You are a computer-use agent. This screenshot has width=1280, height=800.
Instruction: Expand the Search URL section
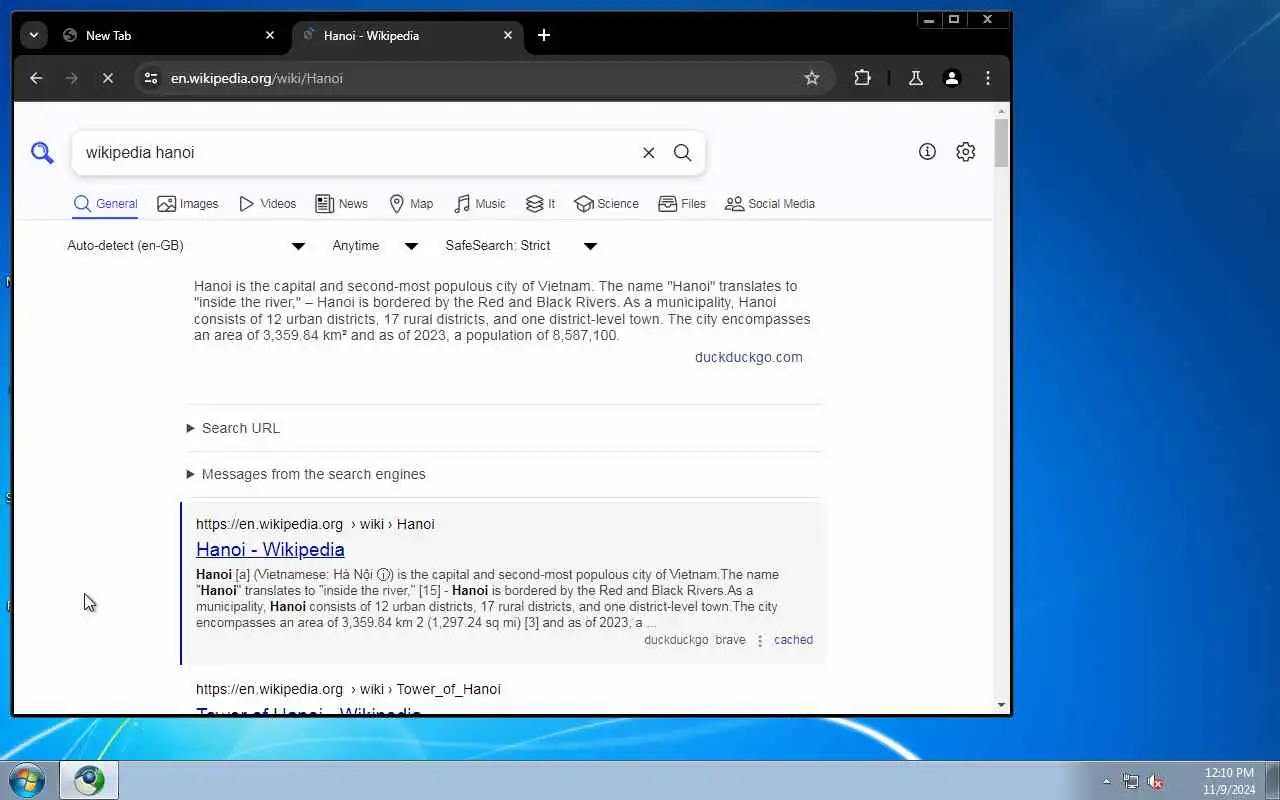pyautogui.click(x=233, y=428)
